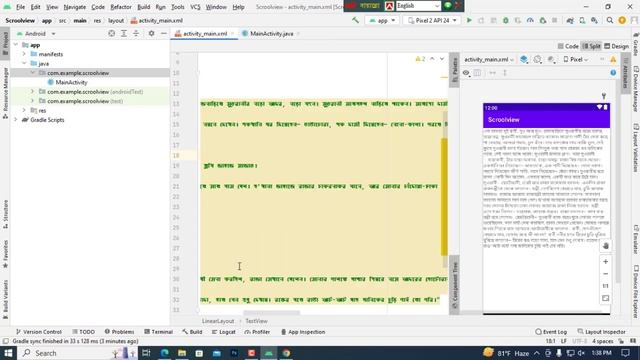
Task: Click the Sync Project with Gradle Files icon
Action: (570, 20)
